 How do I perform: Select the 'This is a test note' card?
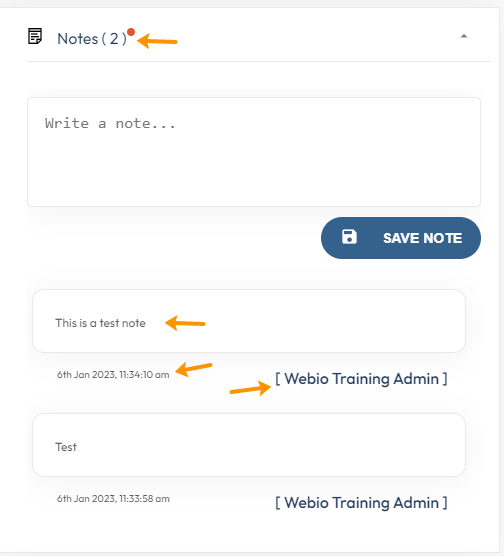249,321
